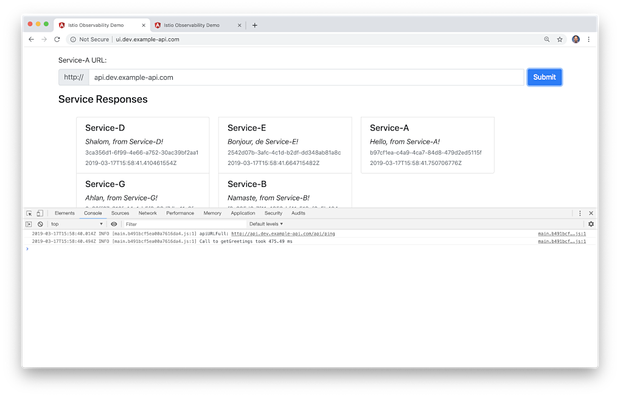Open the DevTools Sources tab
This screenshot has width=620, height=397.
(x=120, y=213)
